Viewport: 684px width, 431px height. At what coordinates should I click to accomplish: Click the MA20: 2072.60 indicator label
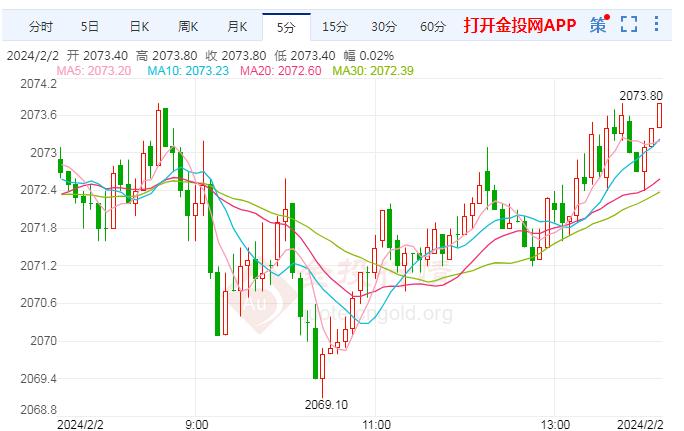280,71
